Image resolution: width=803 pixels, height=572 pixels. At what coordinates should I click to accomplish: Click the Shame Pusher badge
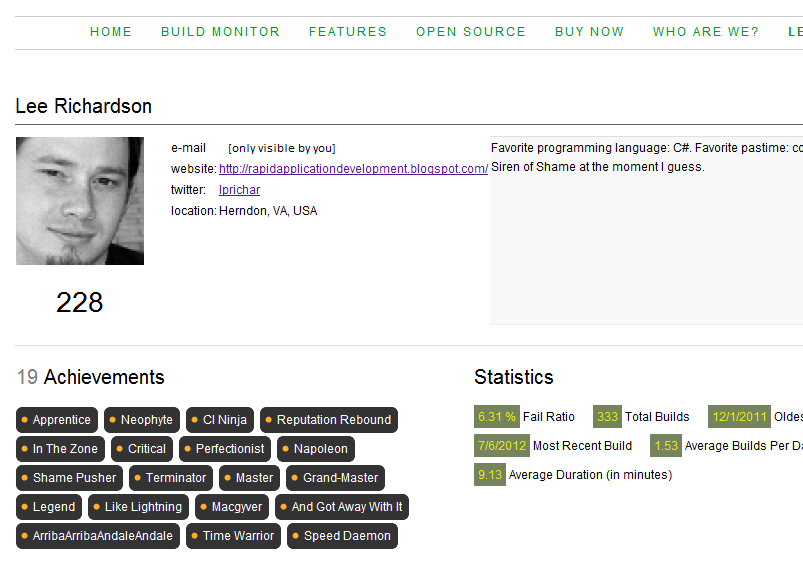69,478
